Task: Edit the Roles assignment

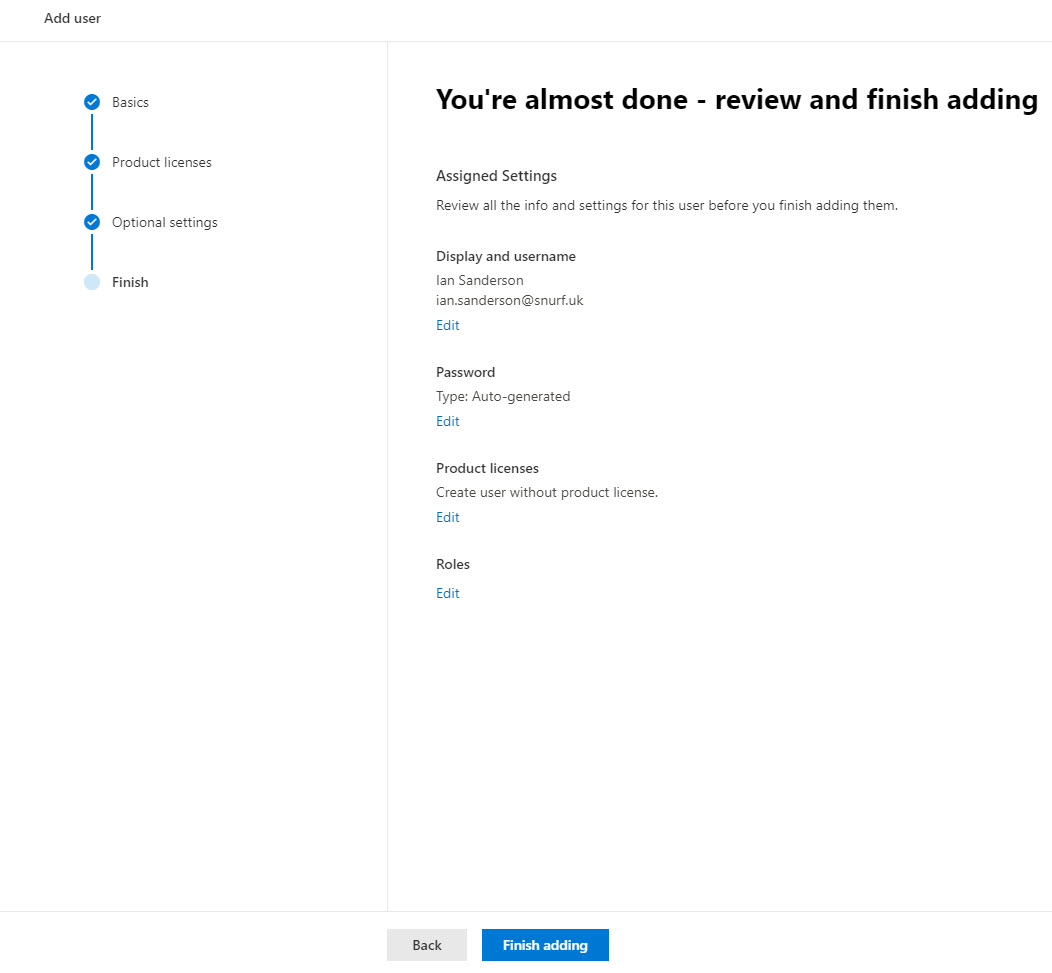Action: pyautogui.click(x=447, y=593)
